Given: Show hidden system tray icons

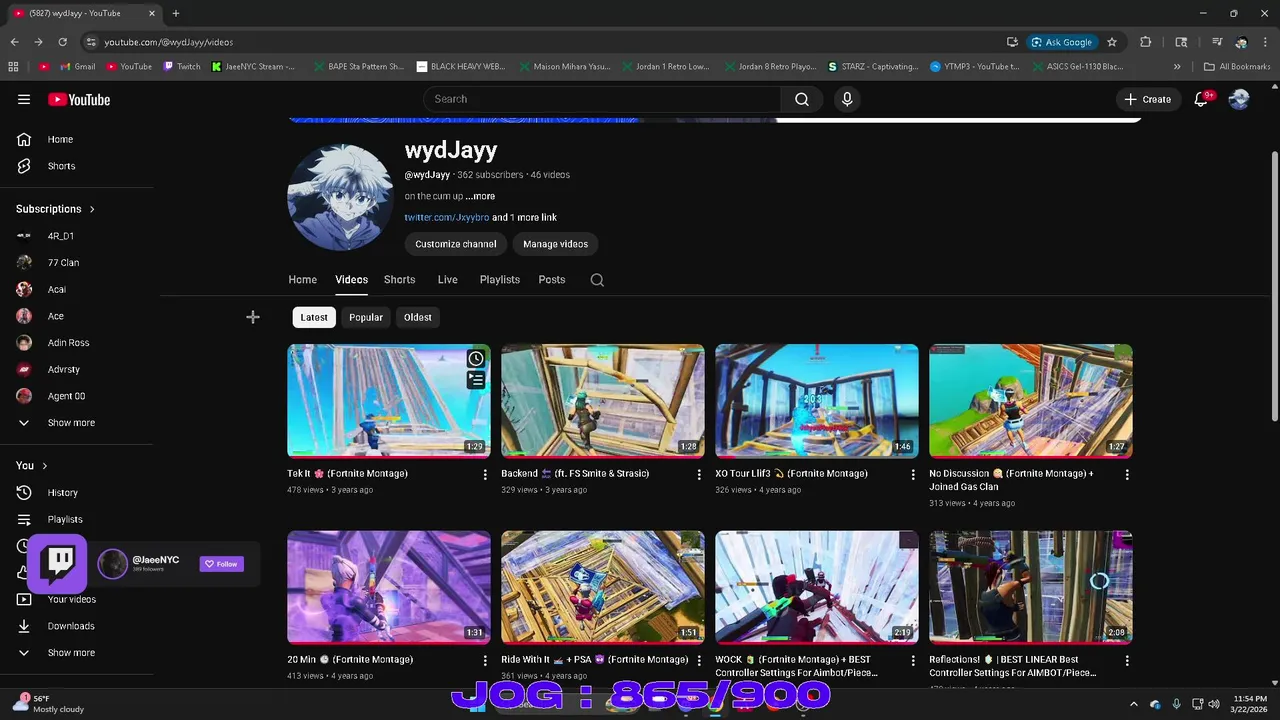Looking at the screenshot, I should pos(1133,704).
